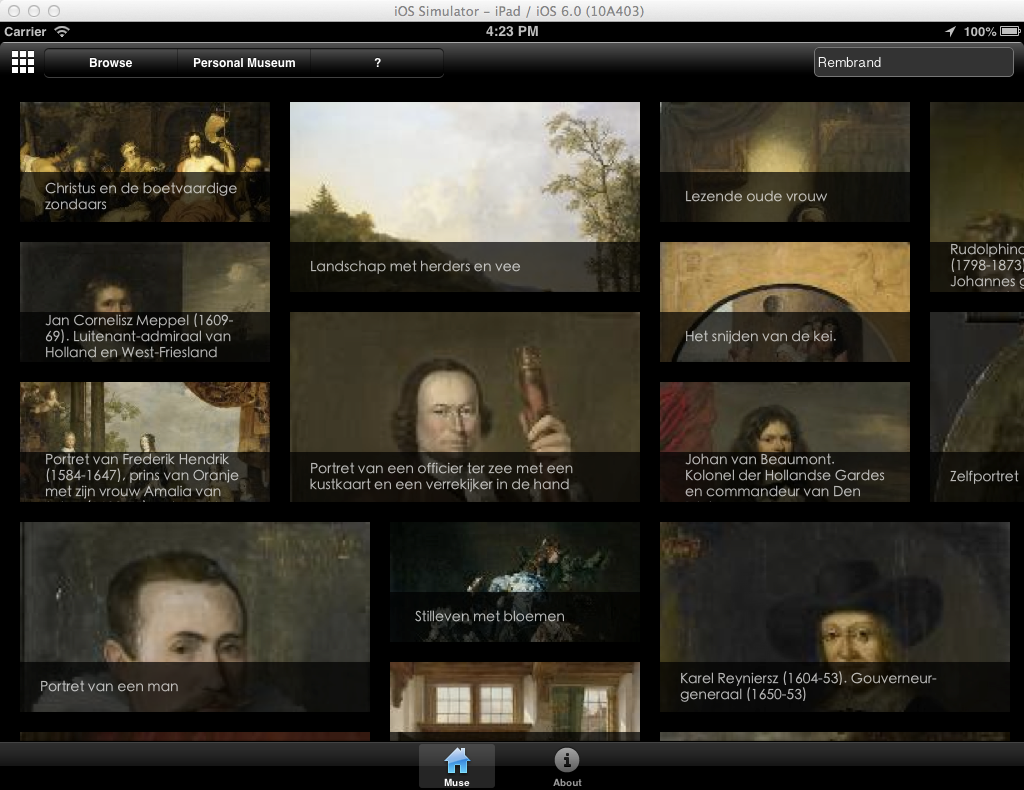The image size is (1024, 790).
Task: Click the Wi-Fi status icon
Action: point(62,31)
